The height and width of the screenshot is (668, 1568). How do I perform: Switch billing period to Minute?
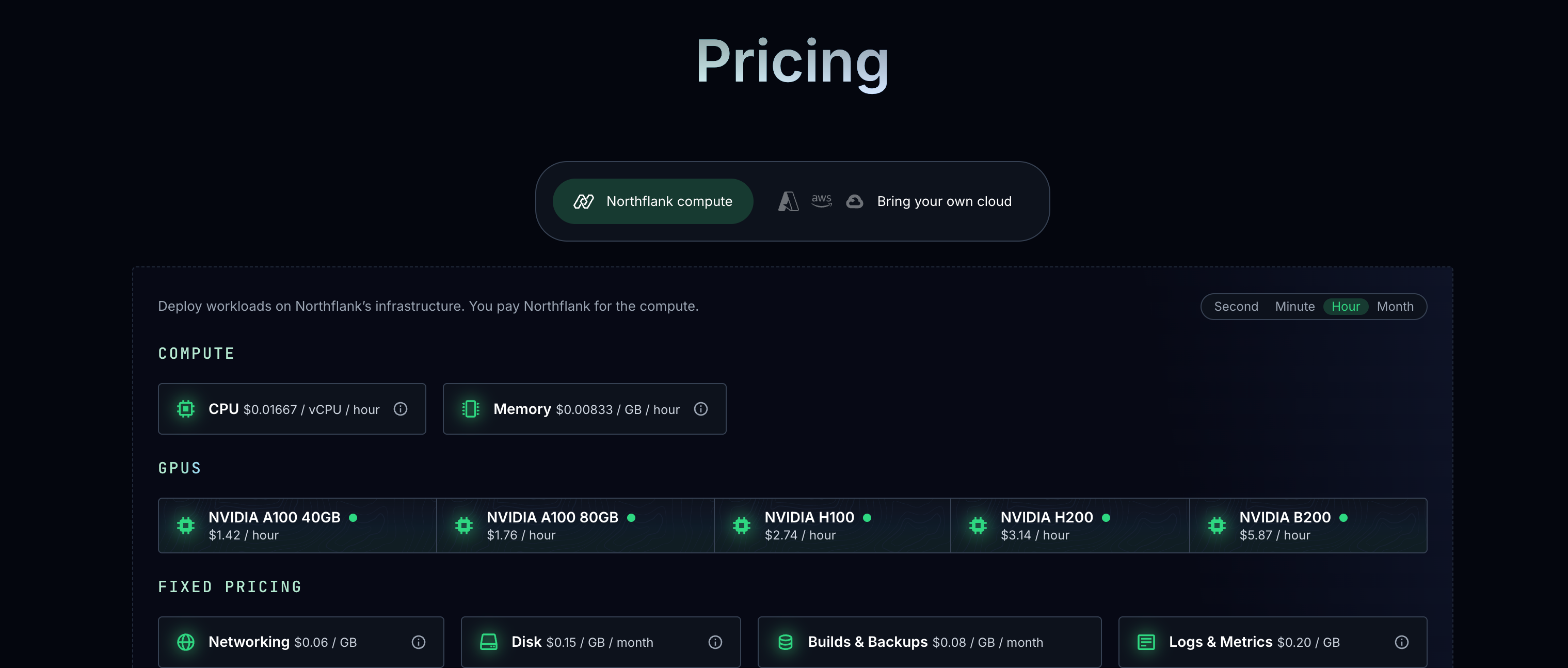coord(1294,307)
